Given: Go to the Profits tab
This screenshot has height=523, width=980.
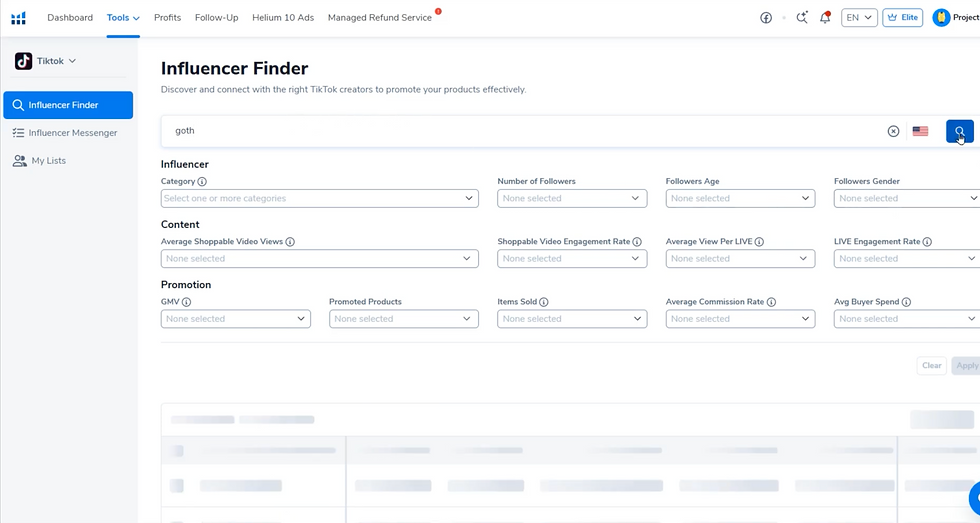Looking at the screenshot, I should (167, 18).
